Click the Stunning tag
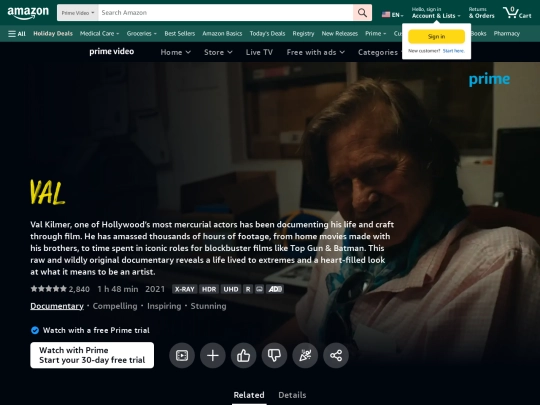This screenshot has width=540, height=405. click(208, 306)
